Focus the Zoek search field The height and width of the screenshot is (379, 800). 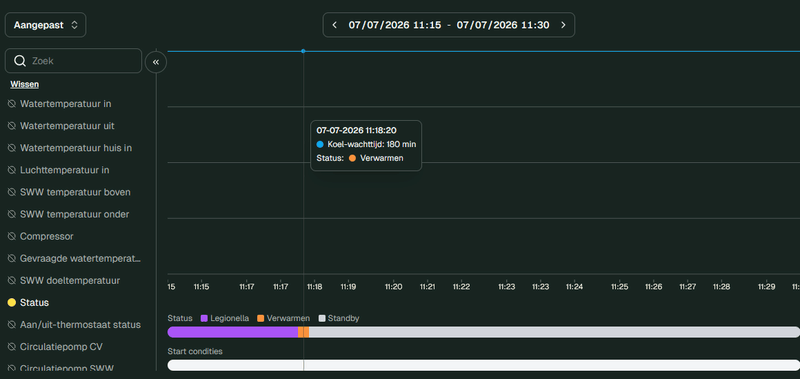(x=73, y=61)
